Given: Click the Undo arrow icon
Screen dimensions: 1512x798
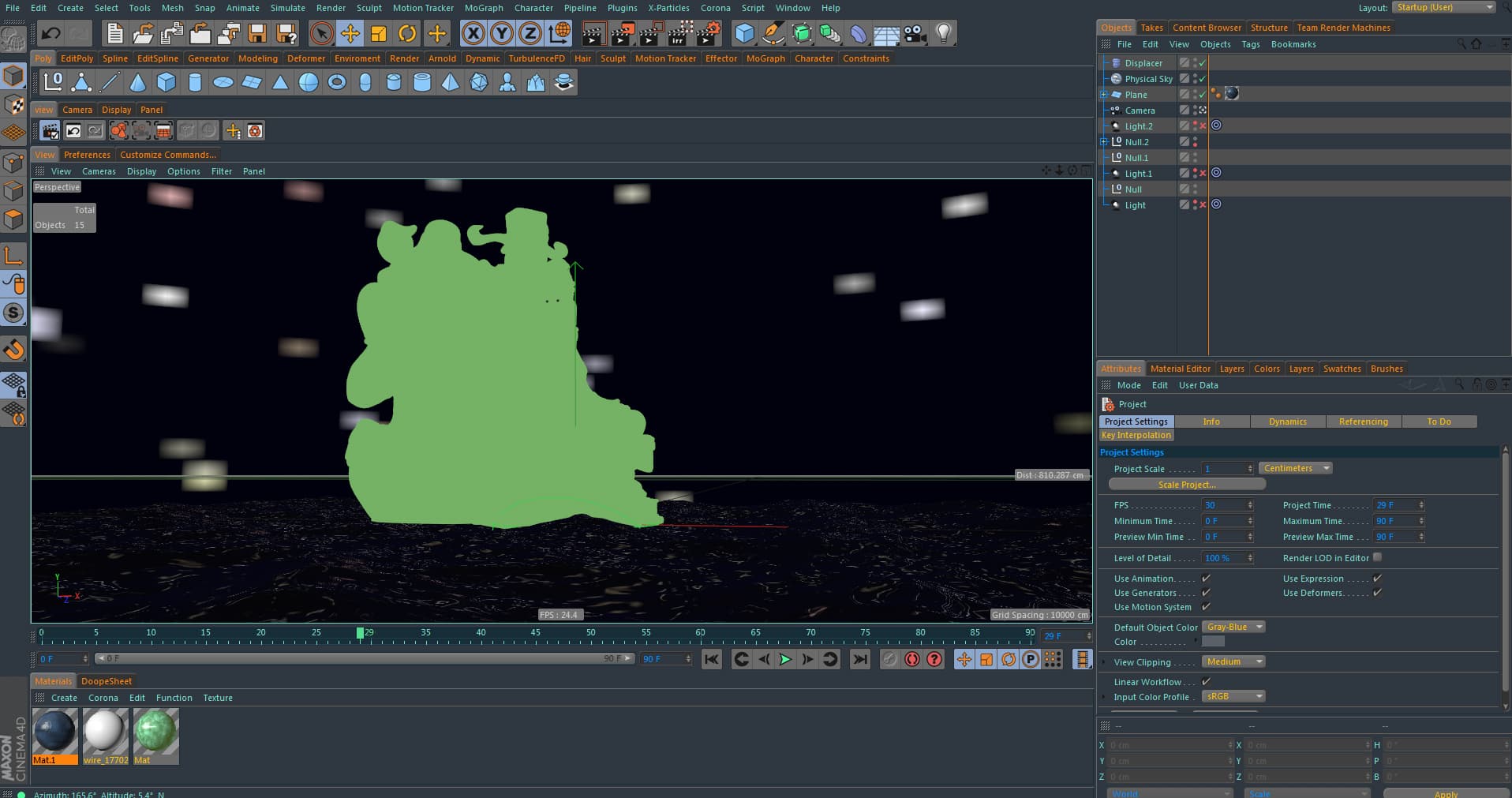Looking at the screenshot, I should [51, 33].
